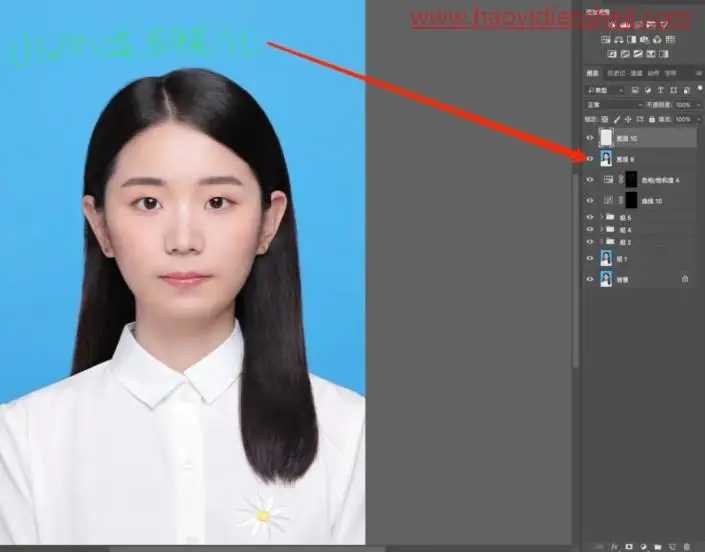Select the 背景 layer thumbnail
This screenshot has height=552, width=705.
point(606,279)
